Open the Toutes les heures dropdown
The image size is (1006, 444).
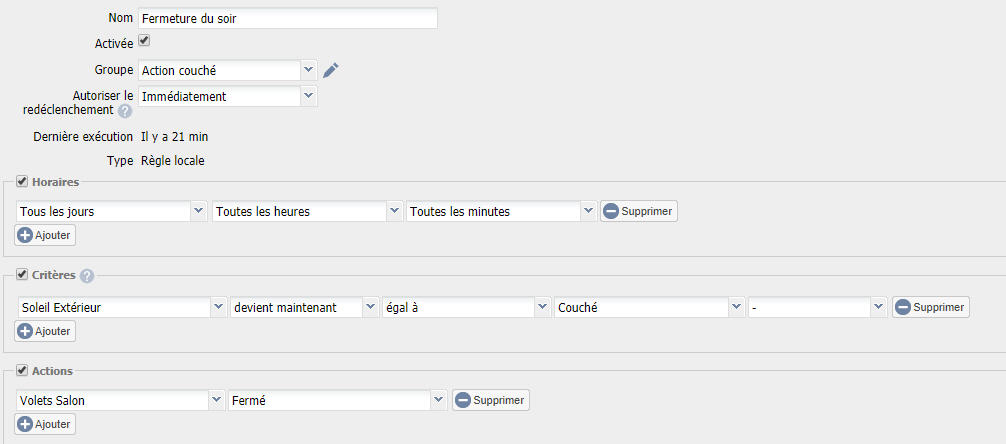(307, 211)
